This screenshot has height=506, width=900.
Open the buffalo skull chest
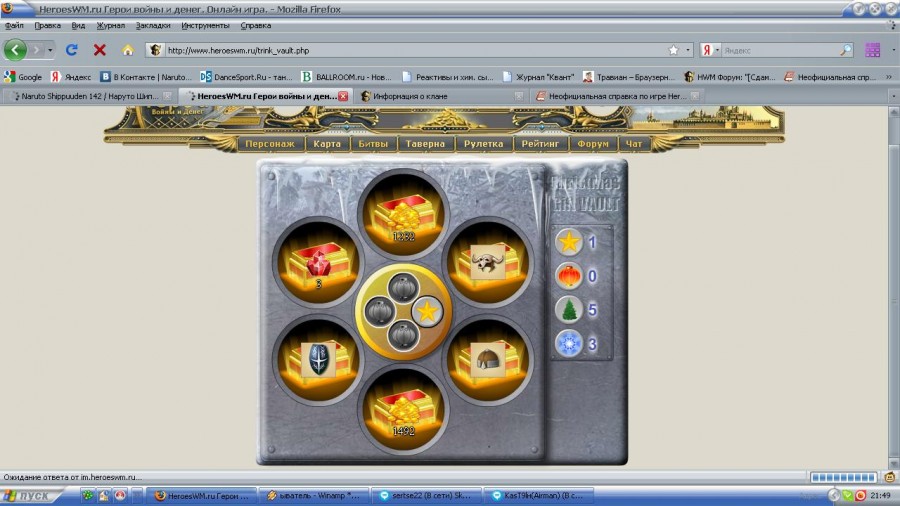(x=488, y=263)
